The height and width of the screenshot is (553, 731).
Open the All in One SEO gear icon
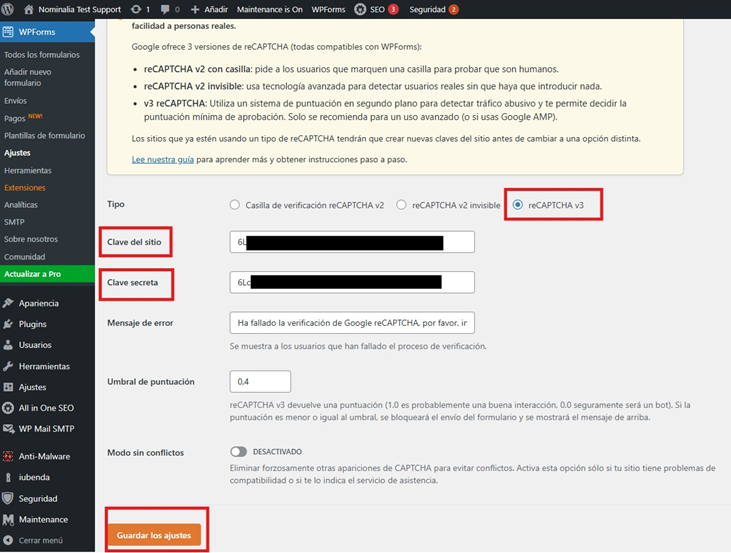click(x=8, y=408)
